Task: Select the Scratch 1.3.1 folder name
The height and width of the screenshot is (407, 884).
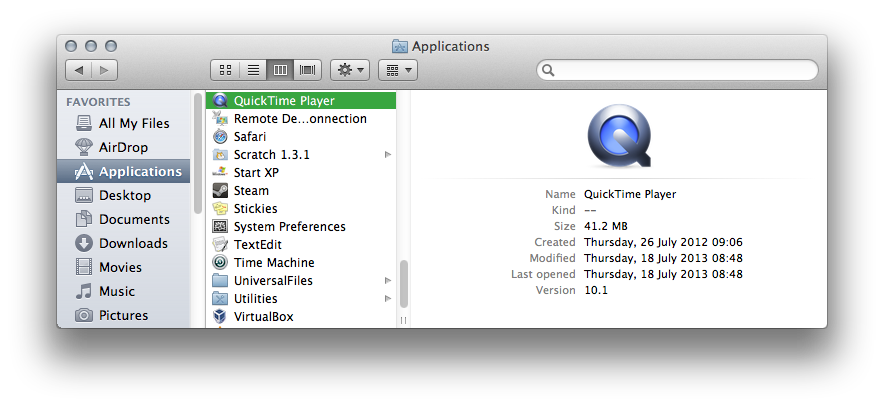Action: point(272,155)
